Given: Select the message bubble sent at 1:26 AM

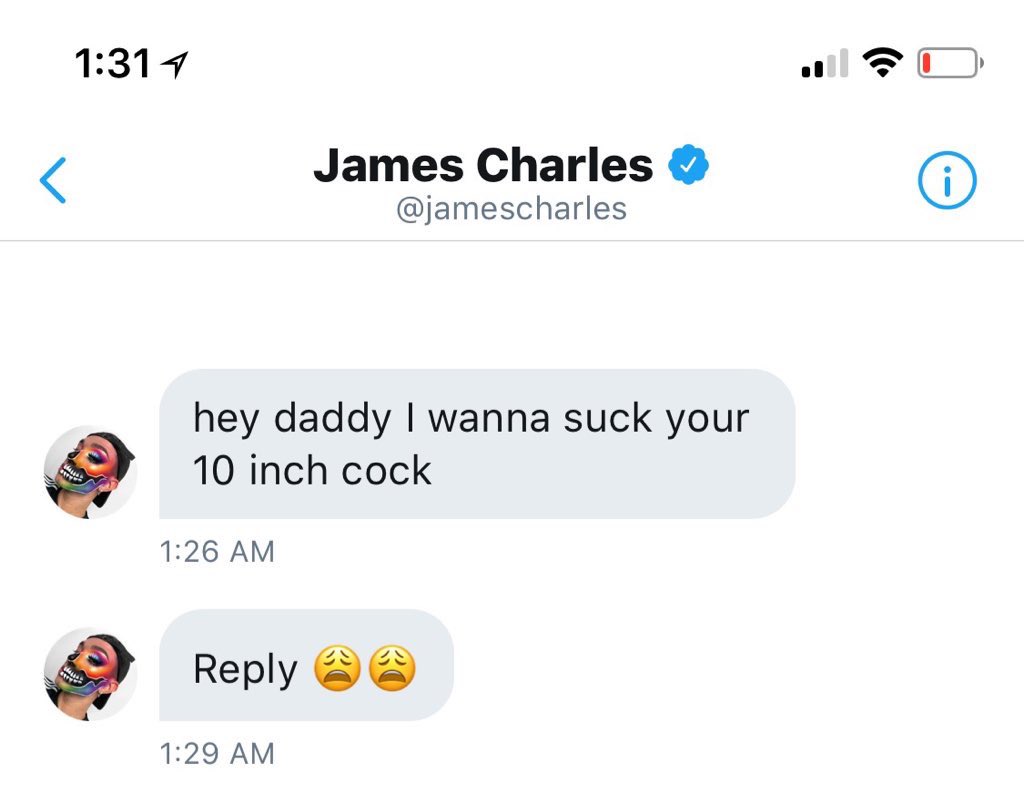Looking at the screenshot, I should [x=477, y=444].
